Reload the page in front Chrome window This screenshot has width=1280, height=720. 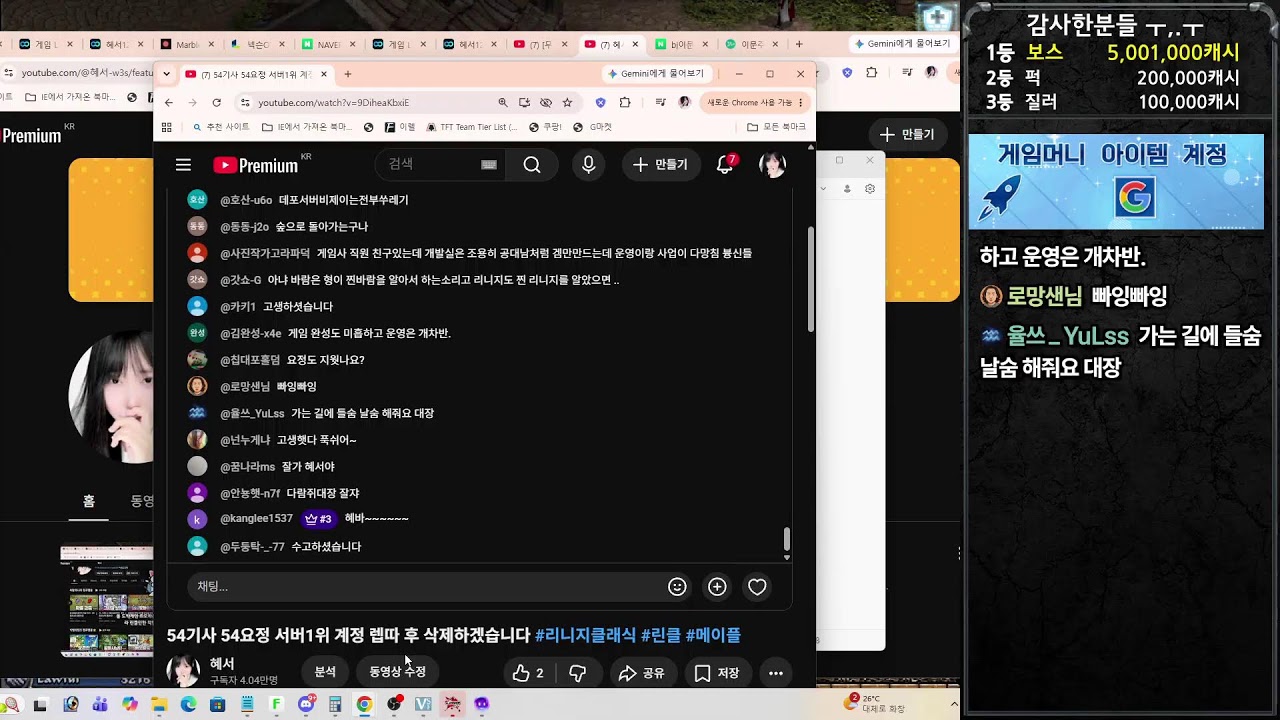[x=216, y=102]
